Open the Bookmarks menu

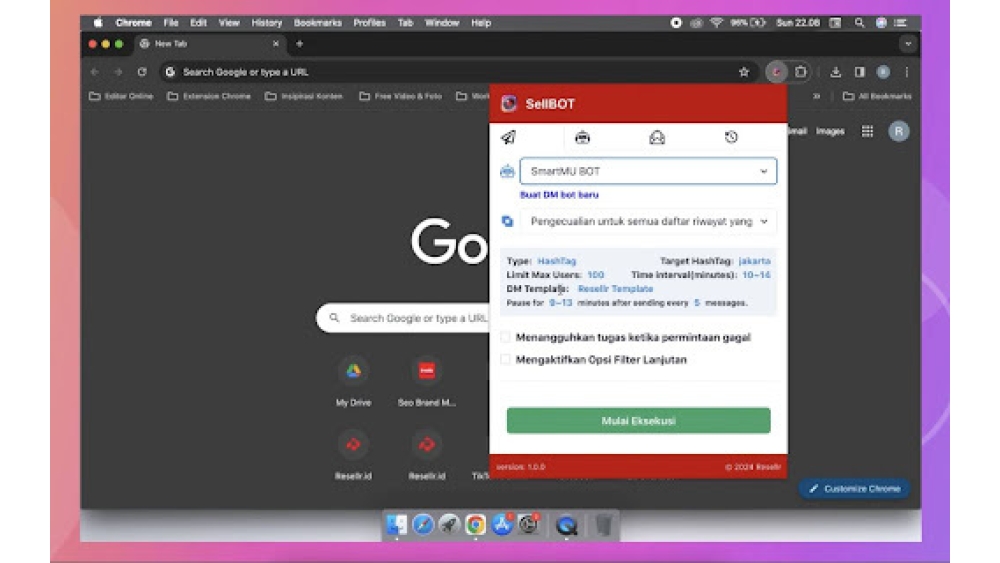point(318,22)
